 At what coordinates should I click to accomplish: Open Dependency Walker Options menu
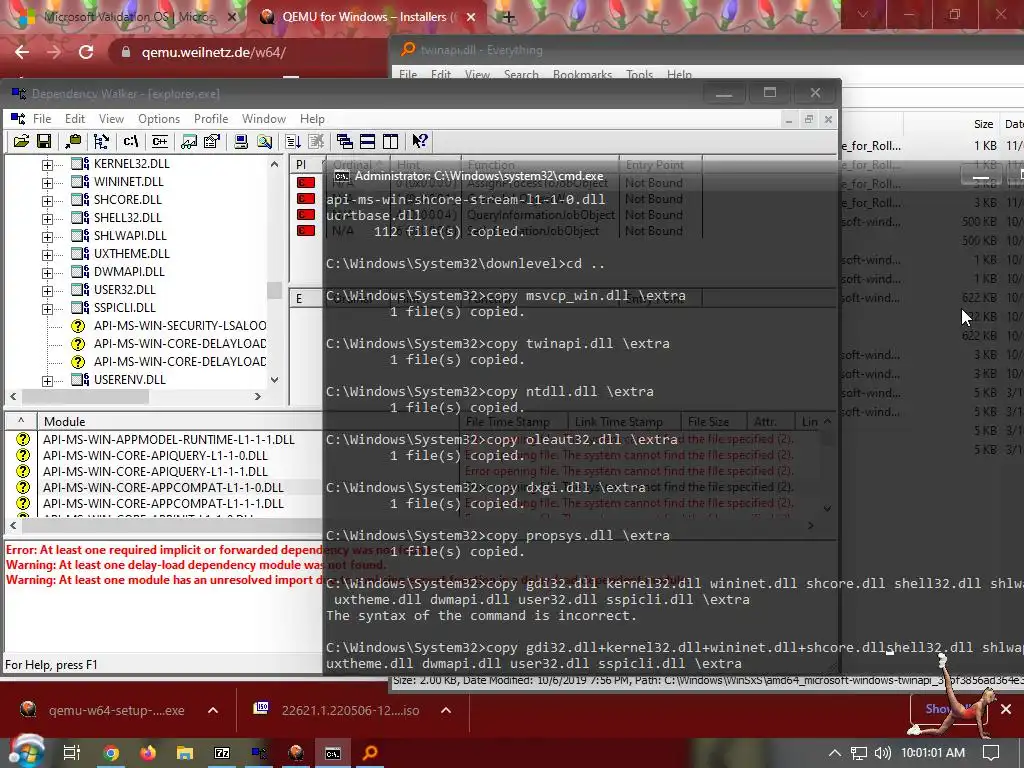point(159,119)
